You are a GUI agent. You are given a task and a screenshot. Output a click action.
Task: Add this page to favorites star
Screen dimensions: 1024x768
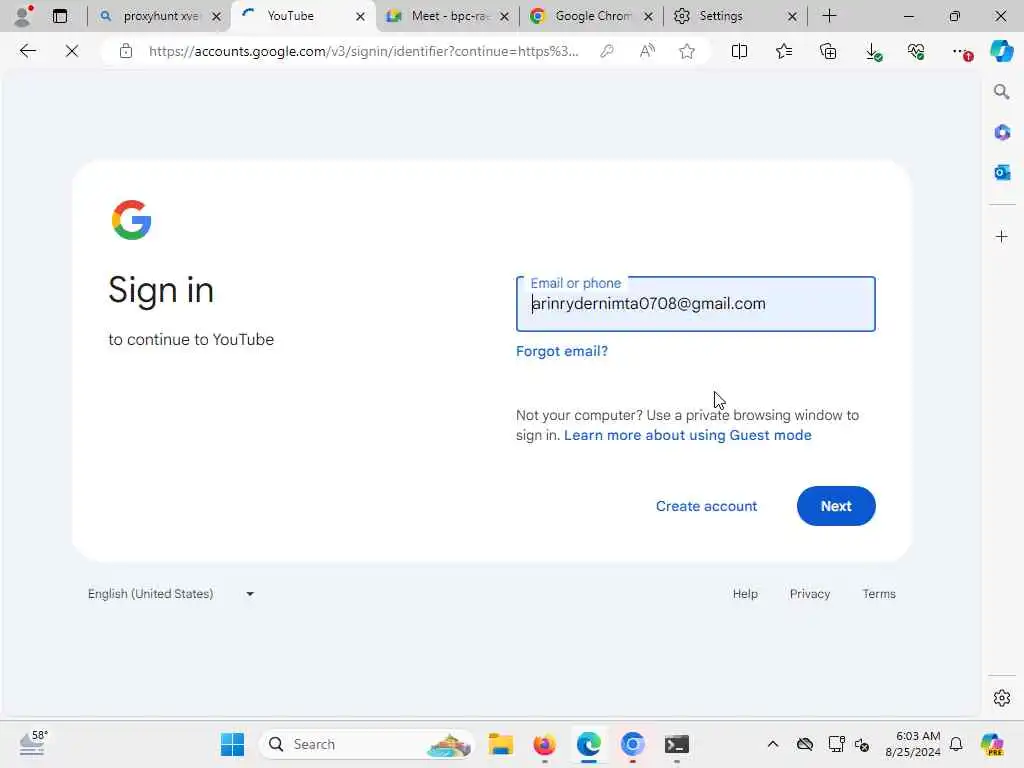pos(686,51)
